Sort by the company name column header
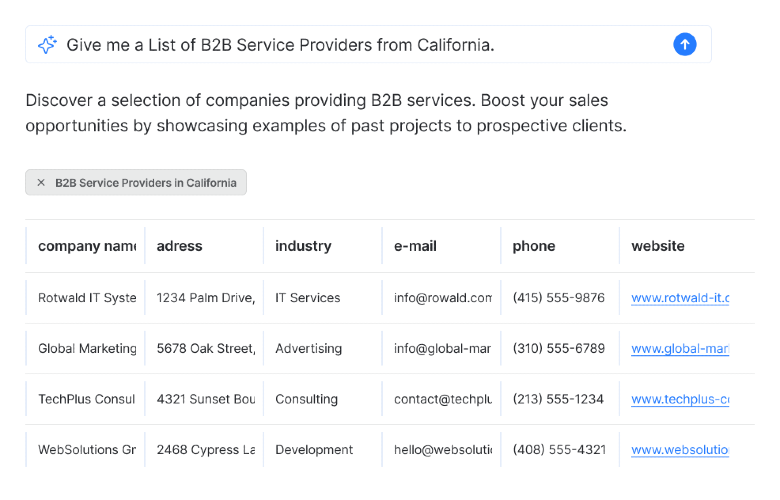Screen dimensions: 780x500 [x=86, y=246]
